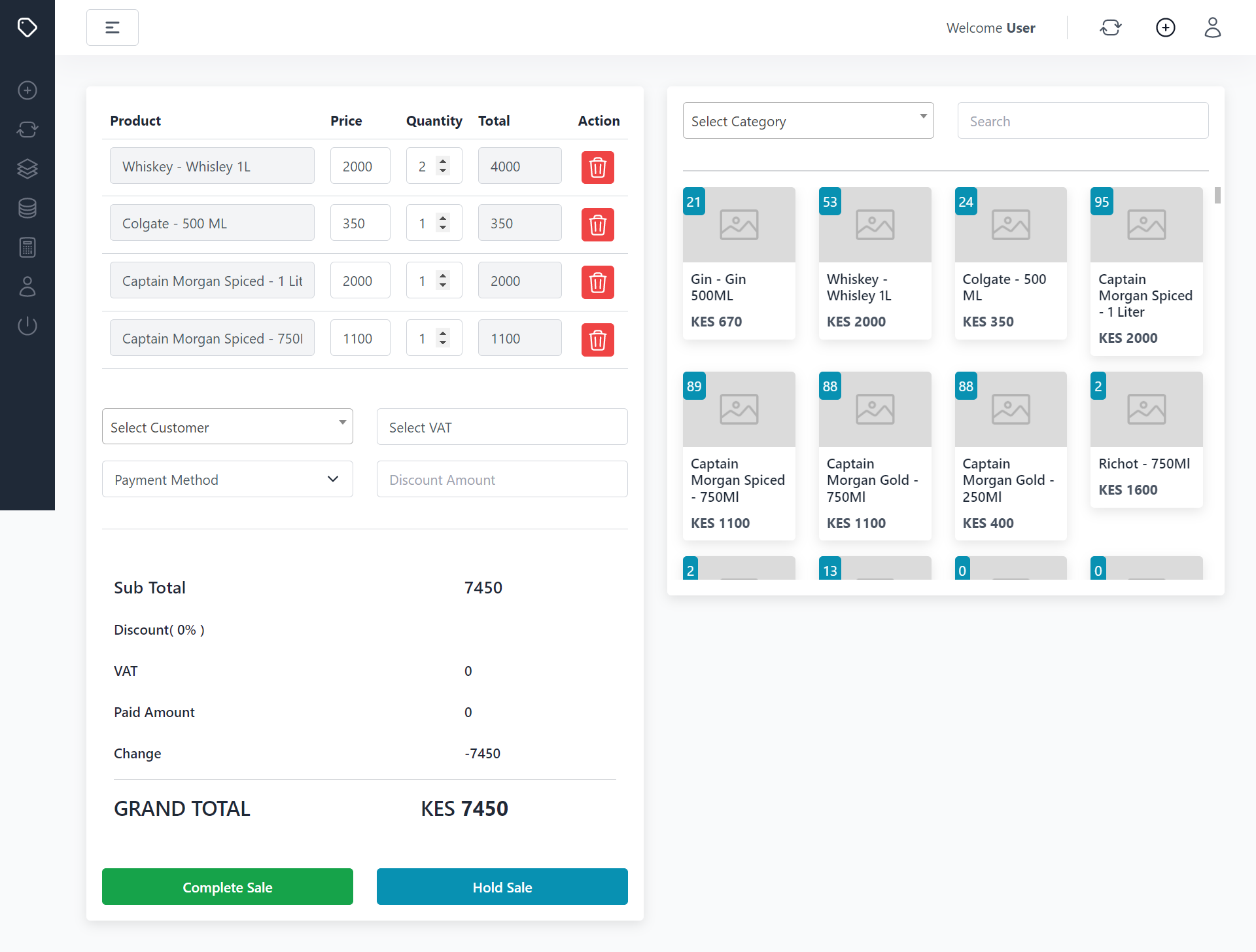Remove Whiskey - Whisley 1L with trash icon
Screen dimensions: 1256x952
(597, 167)
